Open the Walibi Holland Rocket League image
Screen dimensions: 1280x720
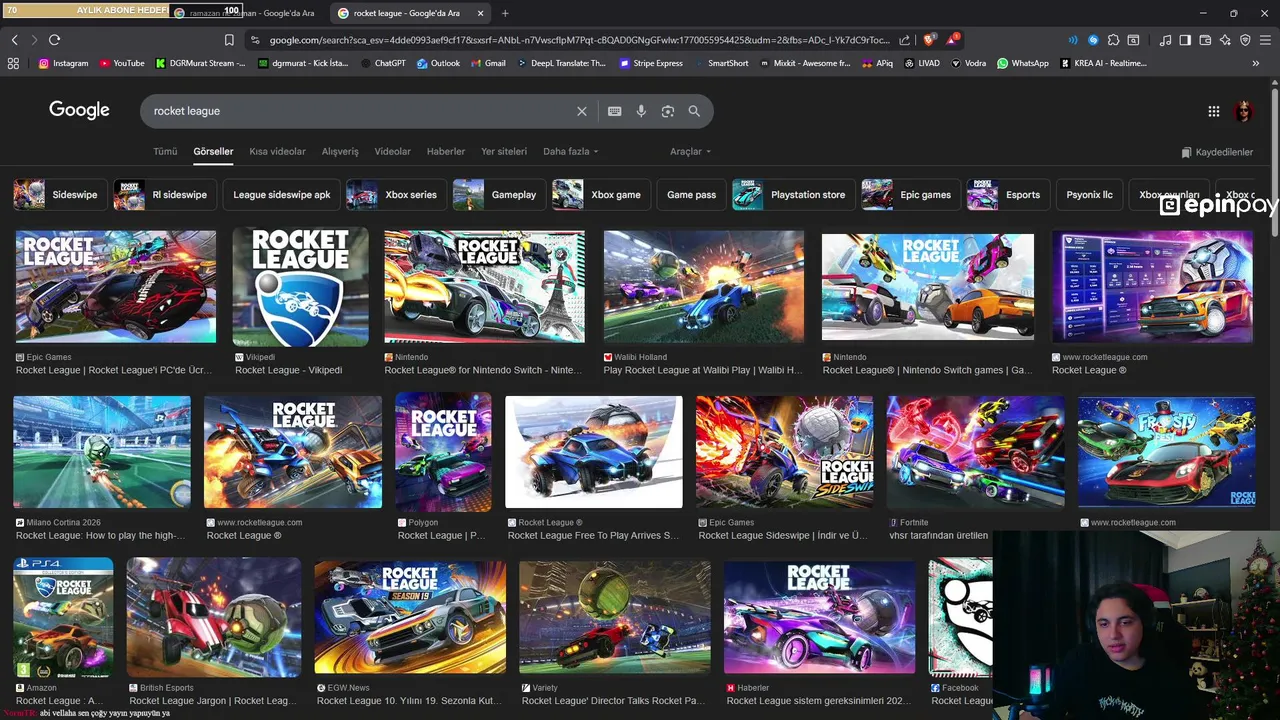click(704, 287)
